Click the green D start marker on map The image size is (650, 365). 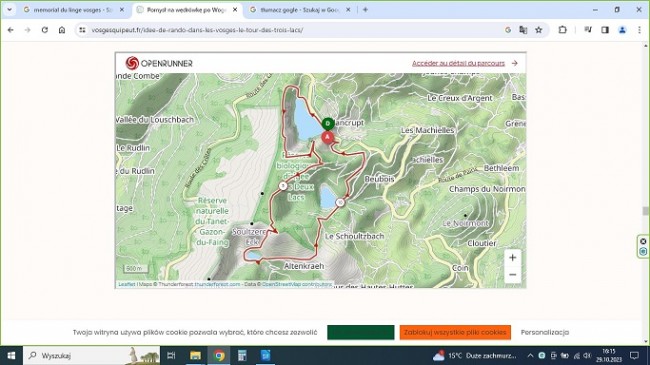point(328,124)
